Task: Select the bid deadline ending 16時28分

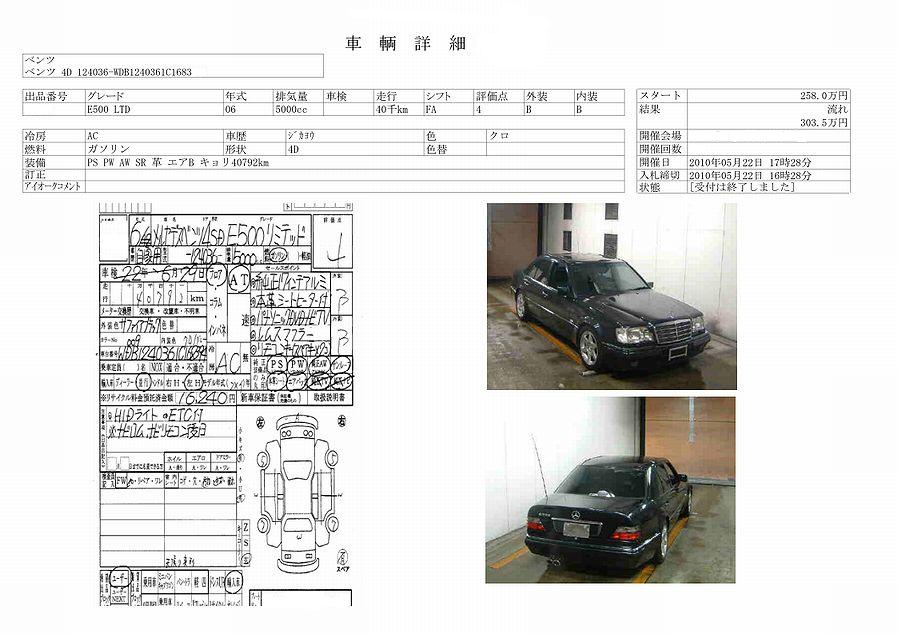Action: [750, 175]
